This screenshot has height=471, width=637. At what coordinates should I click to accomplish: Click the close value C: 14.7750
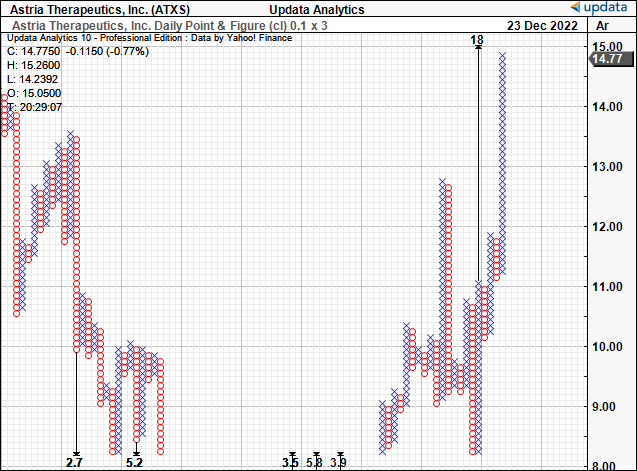pos(33,52)
